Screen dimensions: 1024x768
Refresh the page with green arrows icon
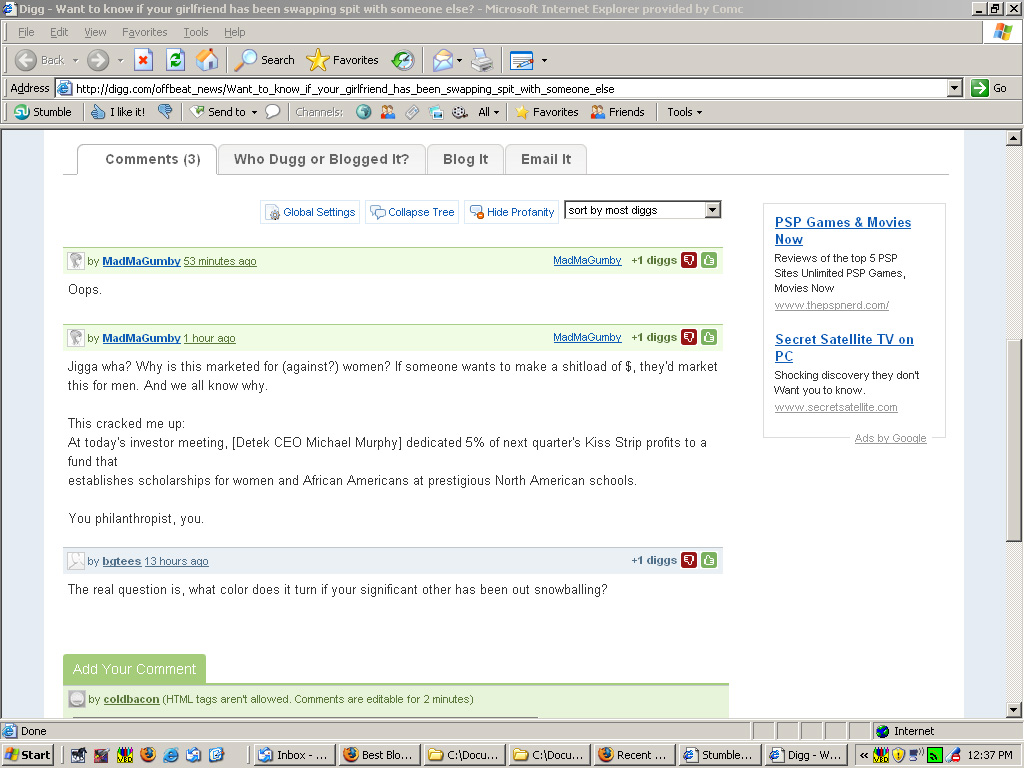click(175, 60)
